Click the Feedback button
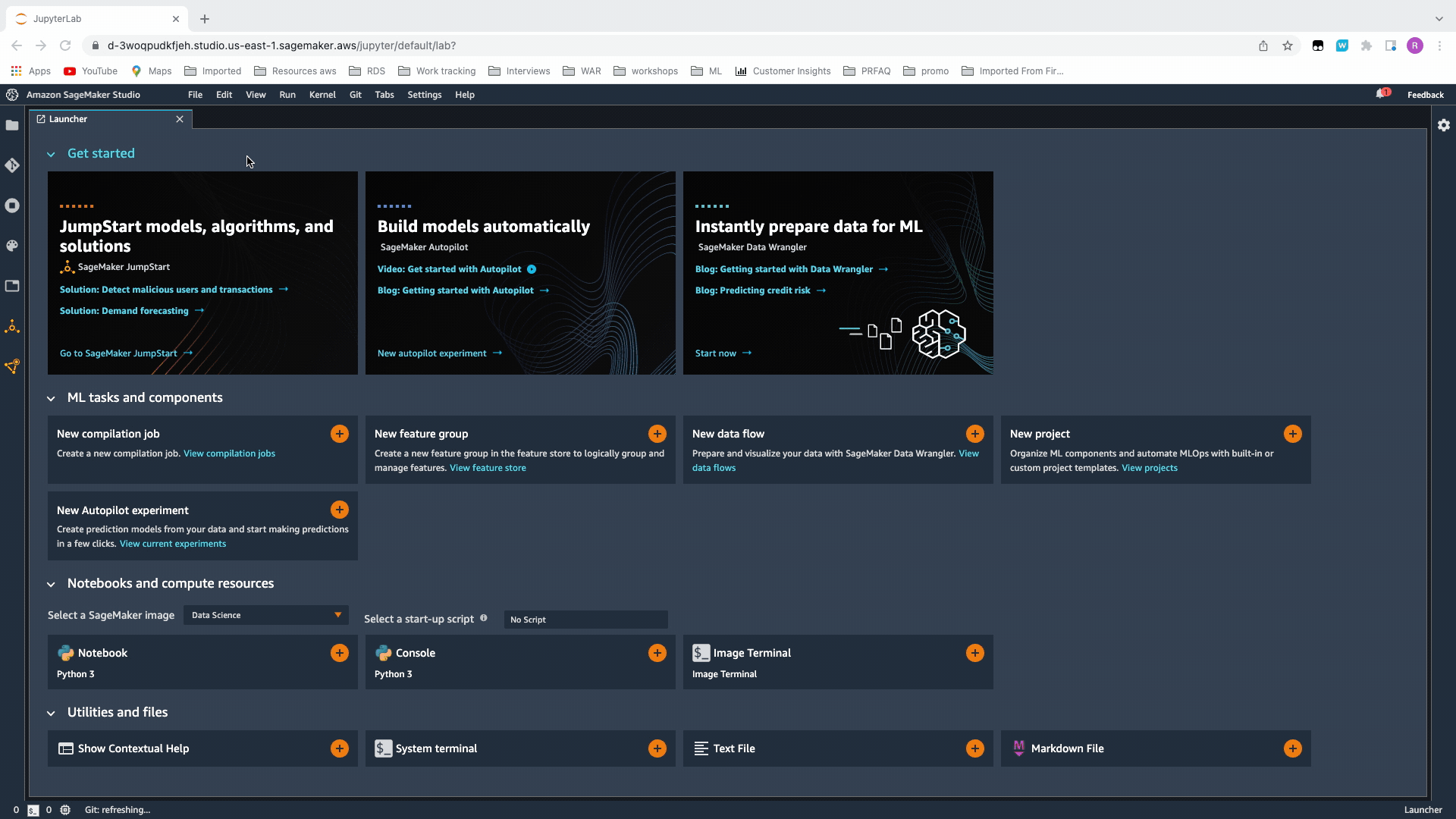Image resolution: width=1456 pixels, height=819 pixels. pos(1425,95)
